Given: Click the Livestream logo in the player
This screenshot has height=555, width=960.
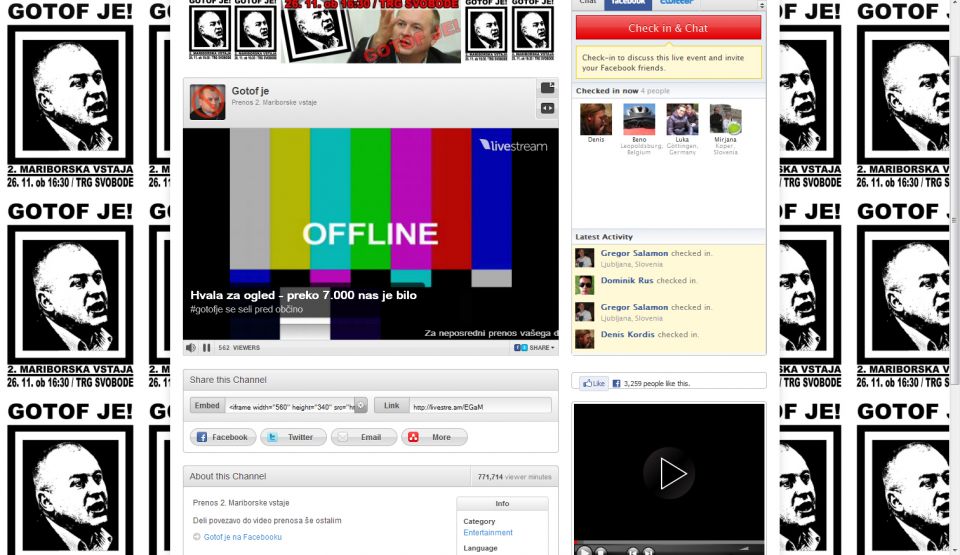Looking at the screenshot, I should (x=513, y=146).
